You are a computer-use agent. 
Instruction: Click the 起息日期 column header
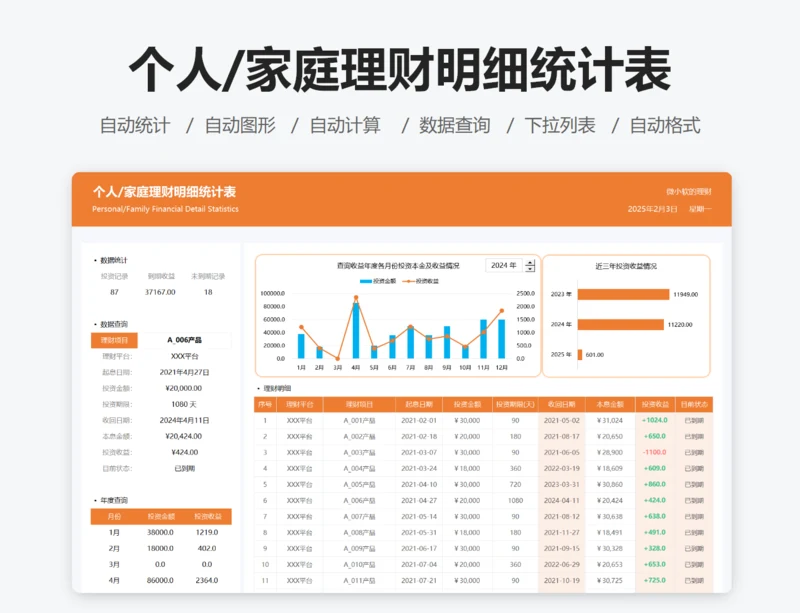tap(419, 404)
